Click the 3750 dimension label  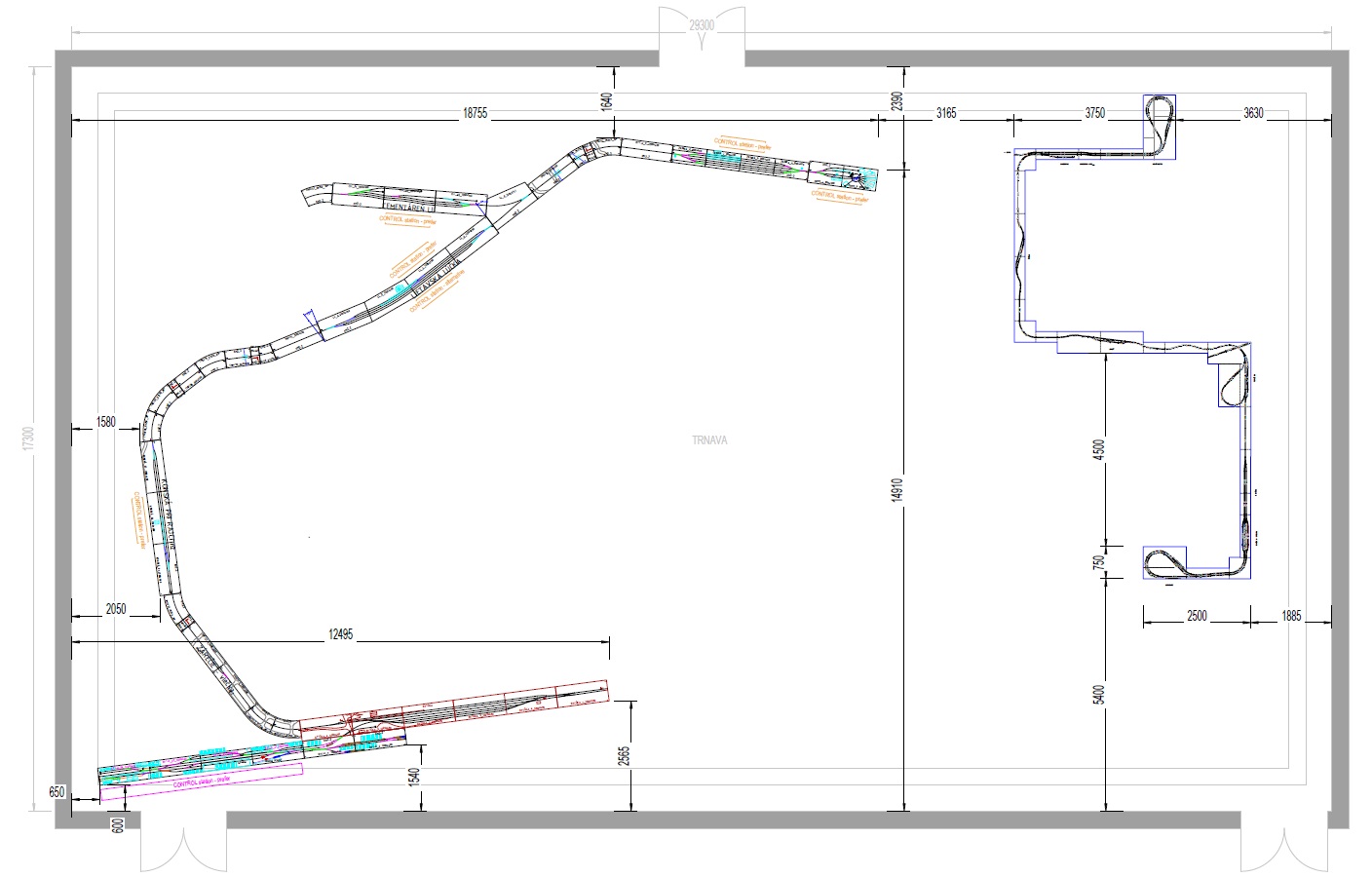point(1095,113)
